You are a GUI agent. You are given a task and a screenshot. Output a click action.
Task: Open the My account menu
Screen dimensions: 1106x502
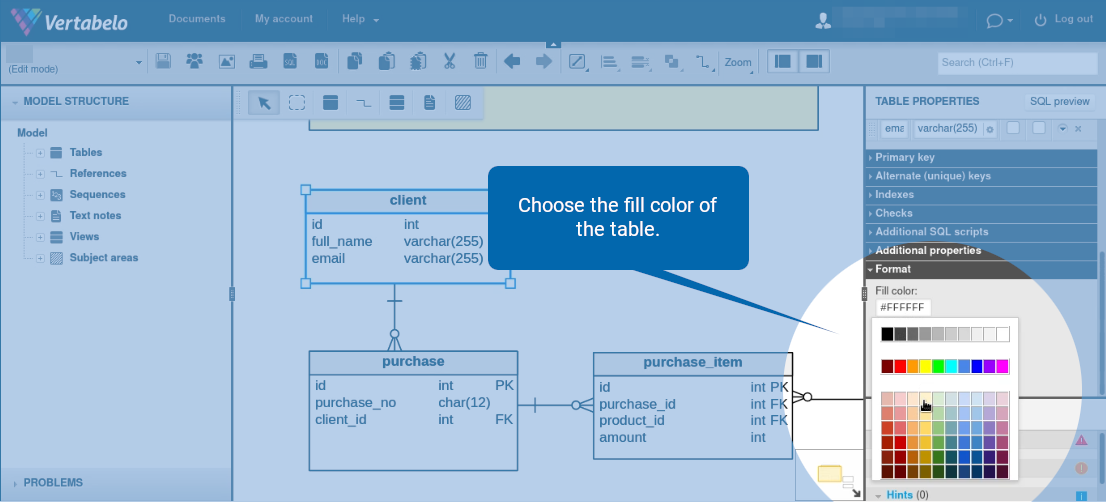(284, 19)
